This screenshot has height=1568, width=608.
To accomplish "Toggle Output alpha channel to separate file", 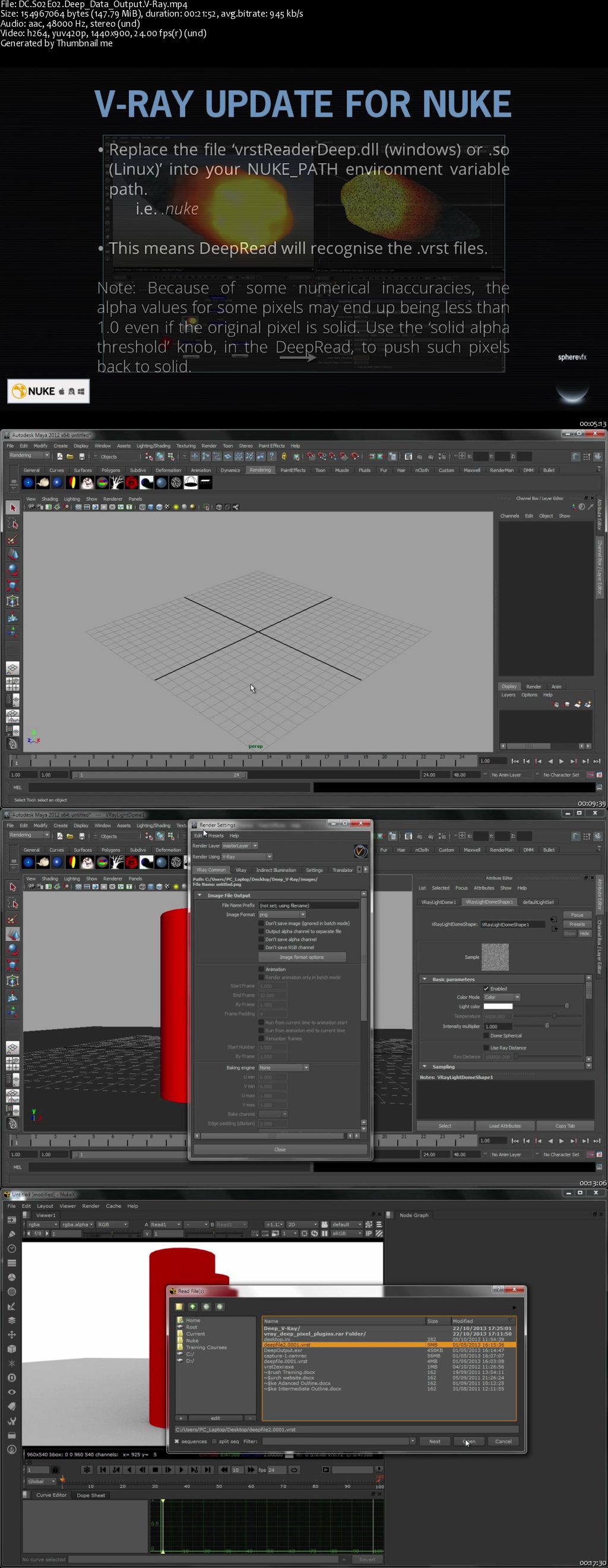I will pos(261,931).
